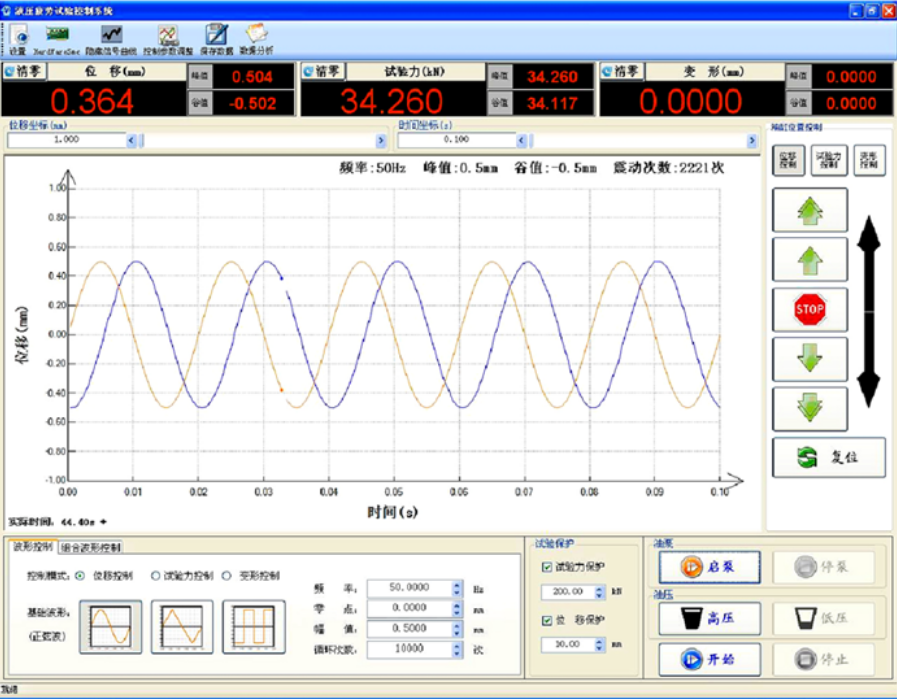Viewport: 897px width, 699px height.
Task: Adjust the 频率 frequency spinner arrows
Action: tap(458, 589)
